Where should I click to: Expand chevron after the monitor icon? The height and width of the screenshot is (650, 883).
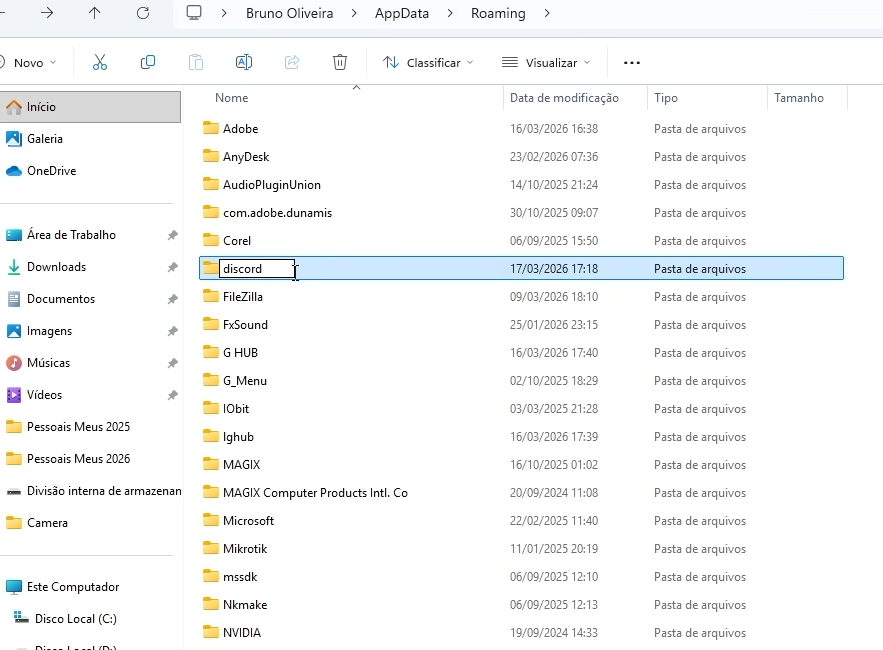click(224, 13)
